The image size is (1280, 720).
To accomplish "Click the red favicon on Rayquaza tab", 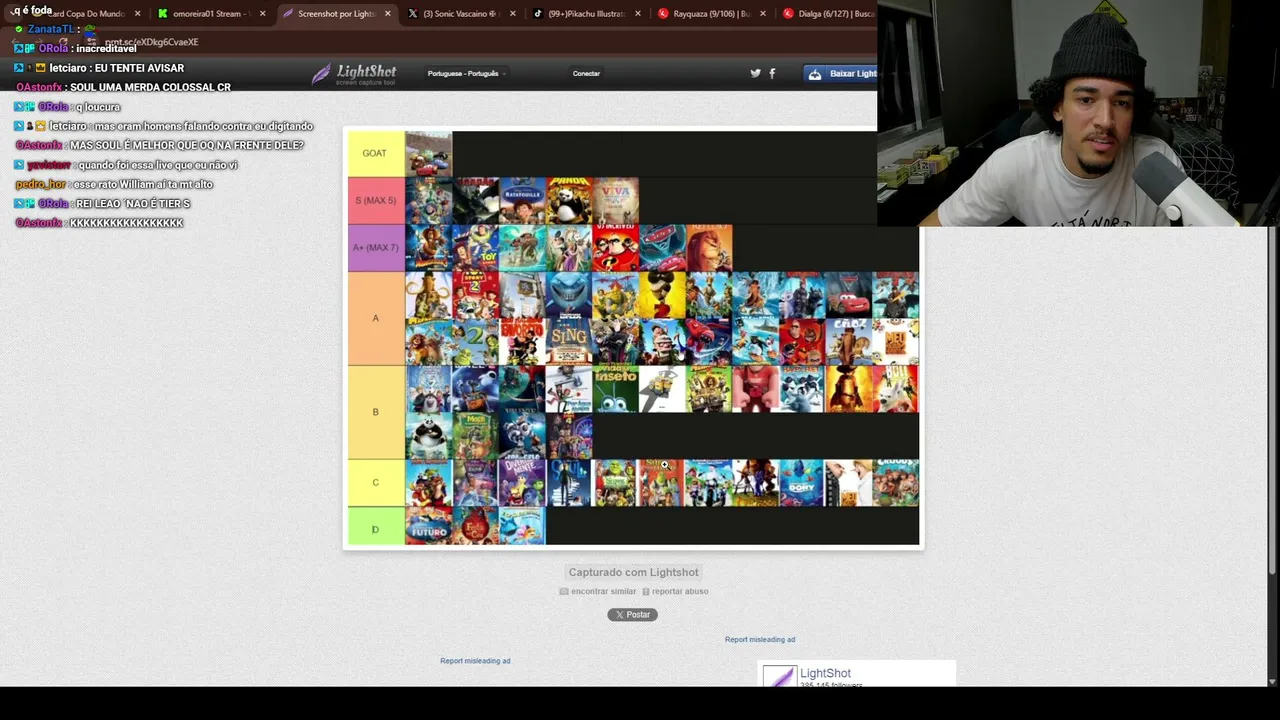I will [663, 14].
